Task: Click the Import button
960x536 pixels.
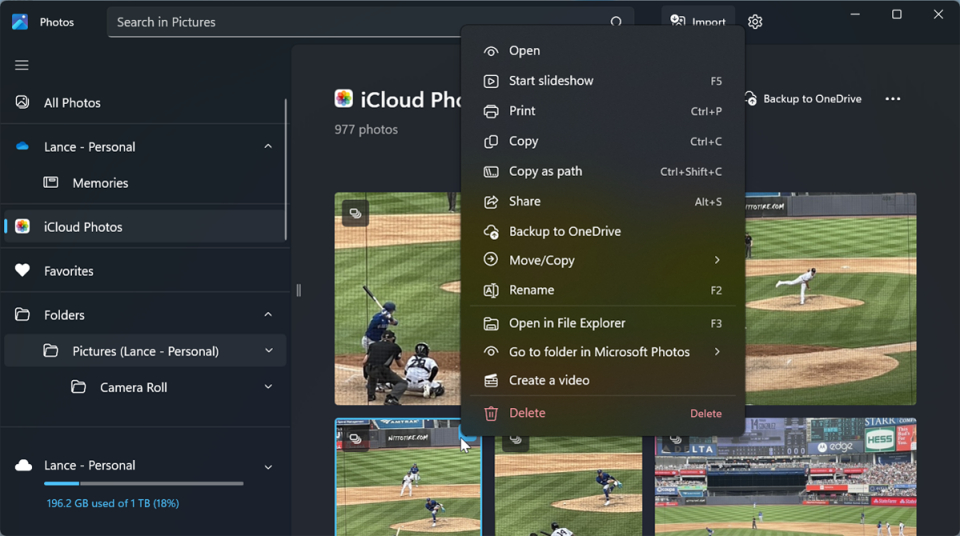Action: (699, 21)
